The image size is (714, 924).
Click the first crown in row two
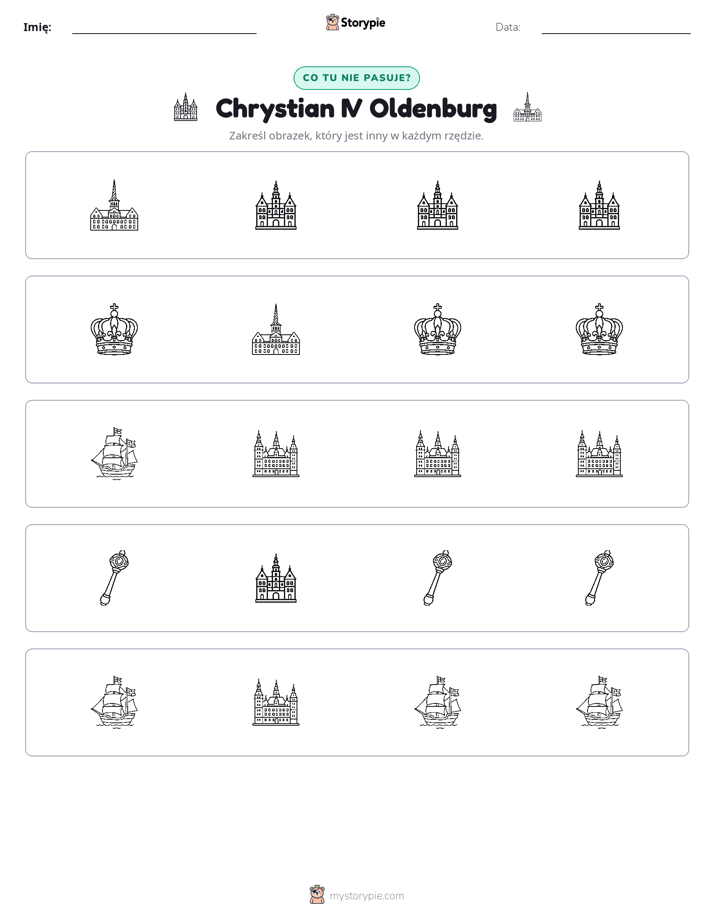114,329
